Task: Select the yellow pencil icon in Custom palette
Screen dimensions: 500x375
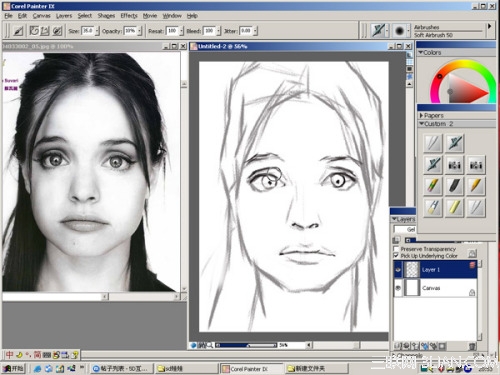Action: (476, 186)
